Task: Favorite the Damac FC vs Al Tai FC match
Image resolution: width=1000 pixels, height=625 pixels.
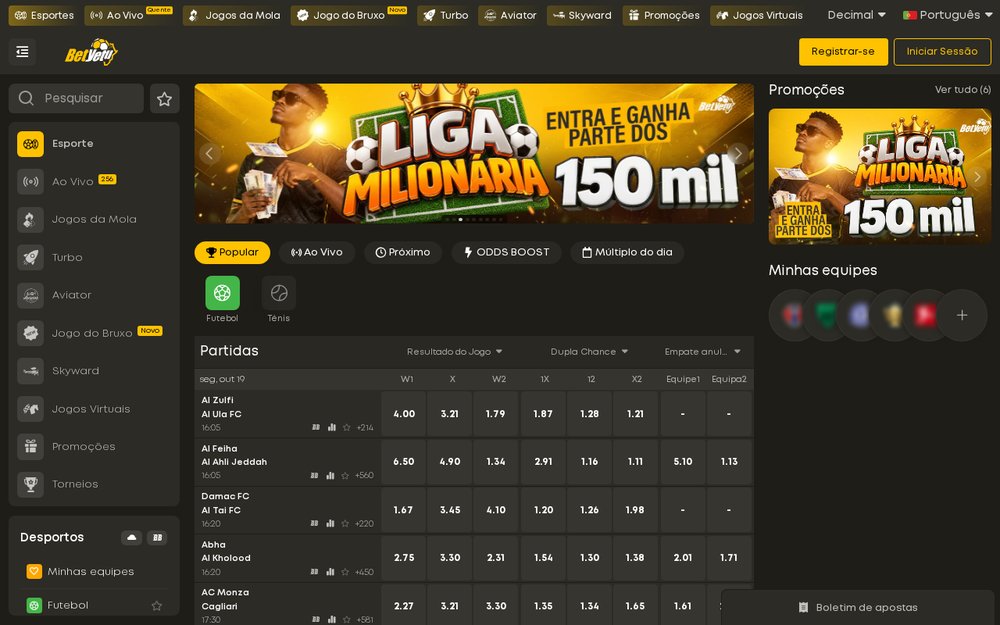Action: [345, 524]
